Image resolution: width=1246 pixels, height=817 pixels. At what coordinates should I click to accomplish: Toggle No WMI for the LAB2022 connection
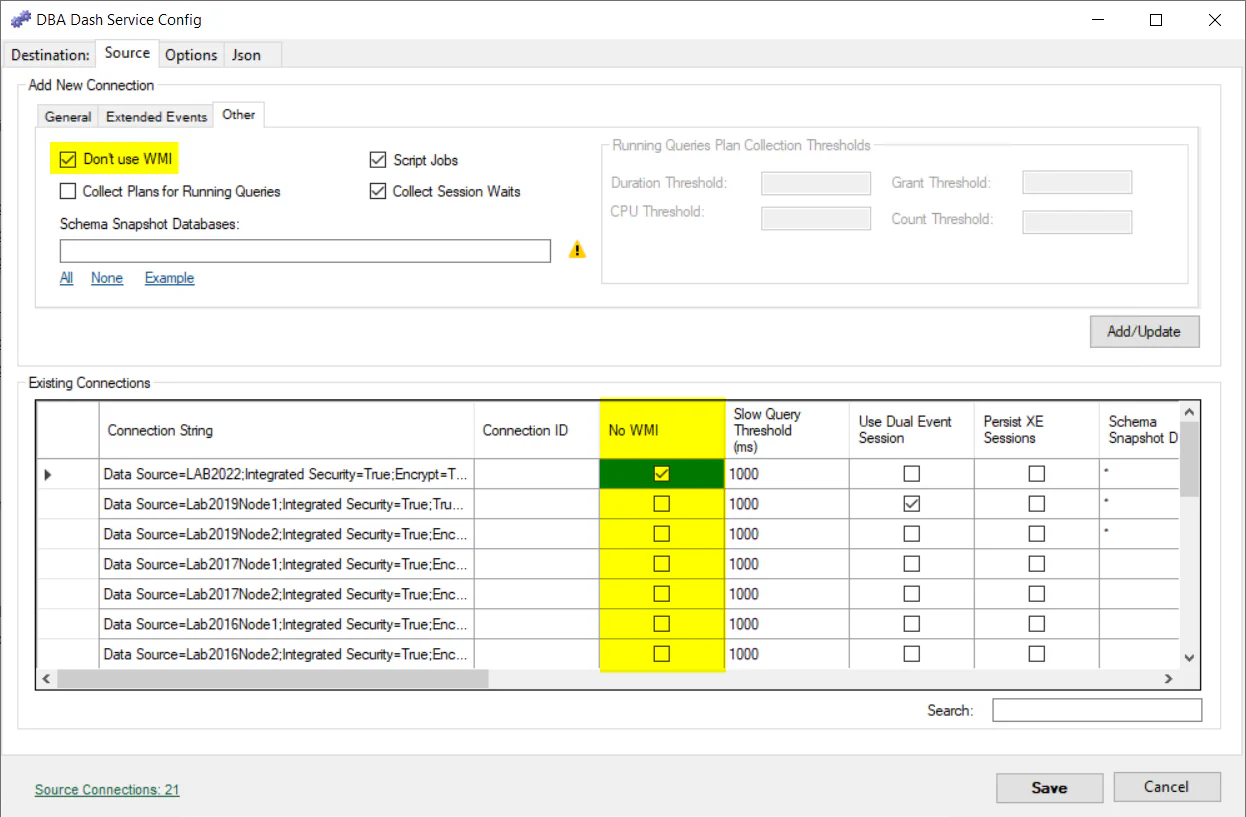pos(661,473)
